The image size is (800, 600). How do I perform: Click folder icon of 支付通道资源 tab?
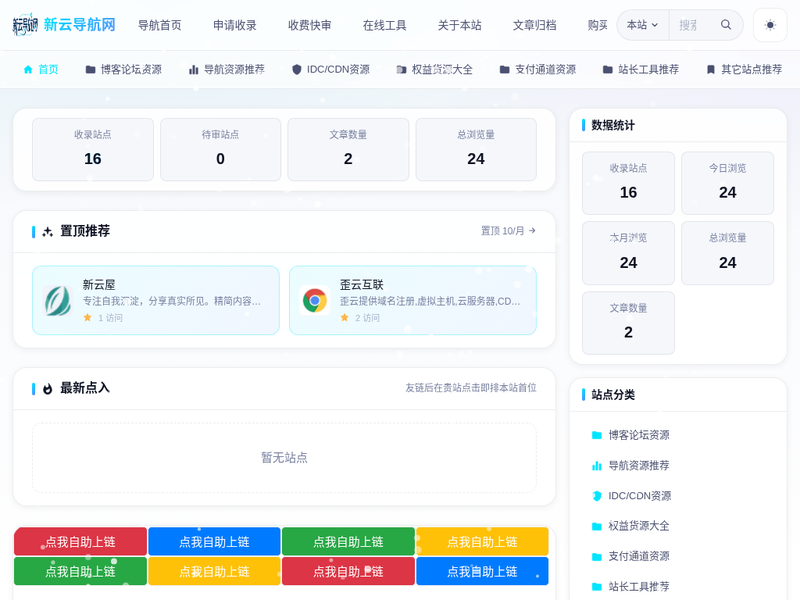pos(505,69)
